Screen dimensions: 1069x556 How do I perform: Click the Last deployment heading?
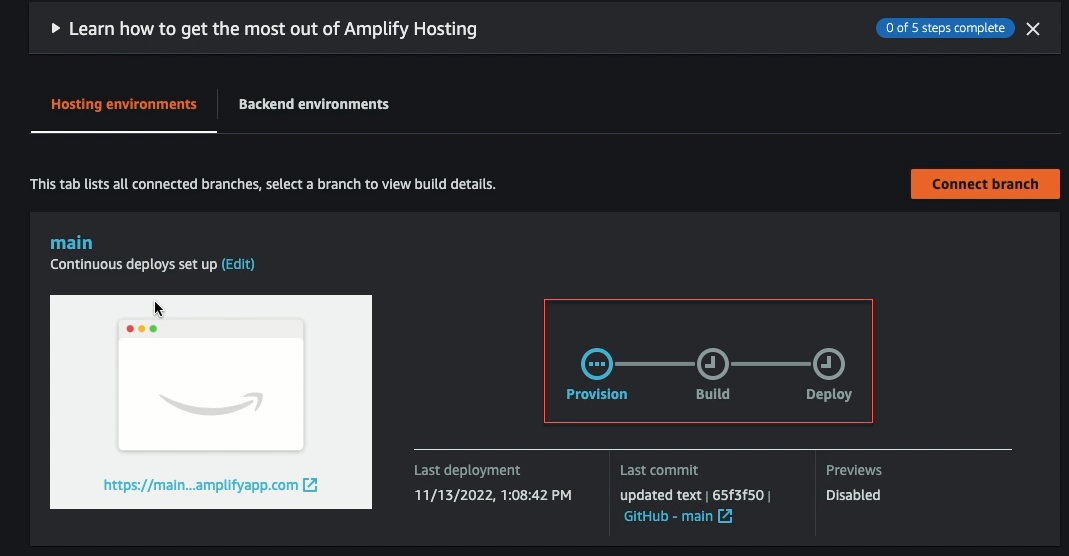[467, 470]
